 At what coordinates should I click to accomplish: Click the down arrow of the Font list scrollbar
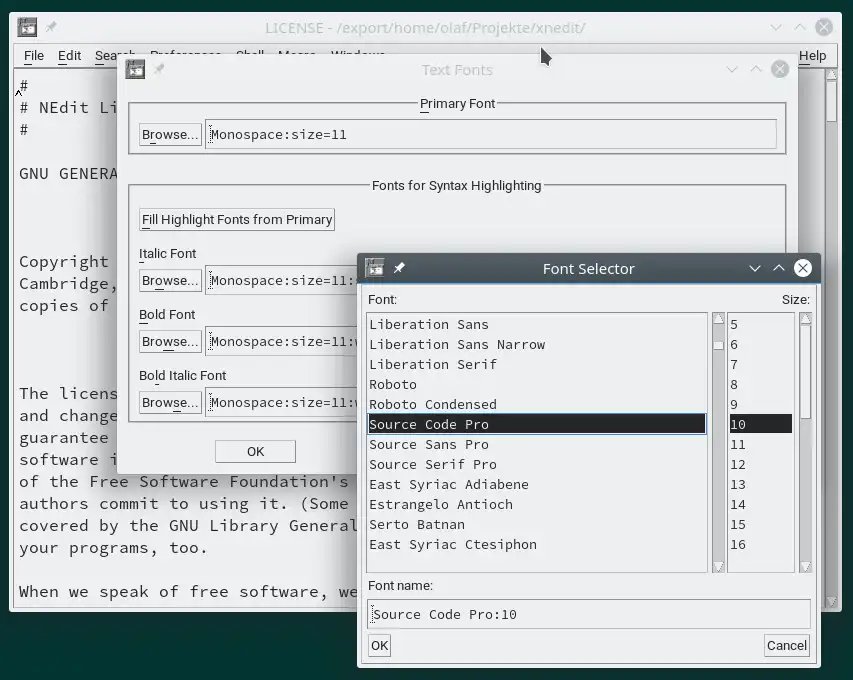pyautogui.click(x=718, y=567)
